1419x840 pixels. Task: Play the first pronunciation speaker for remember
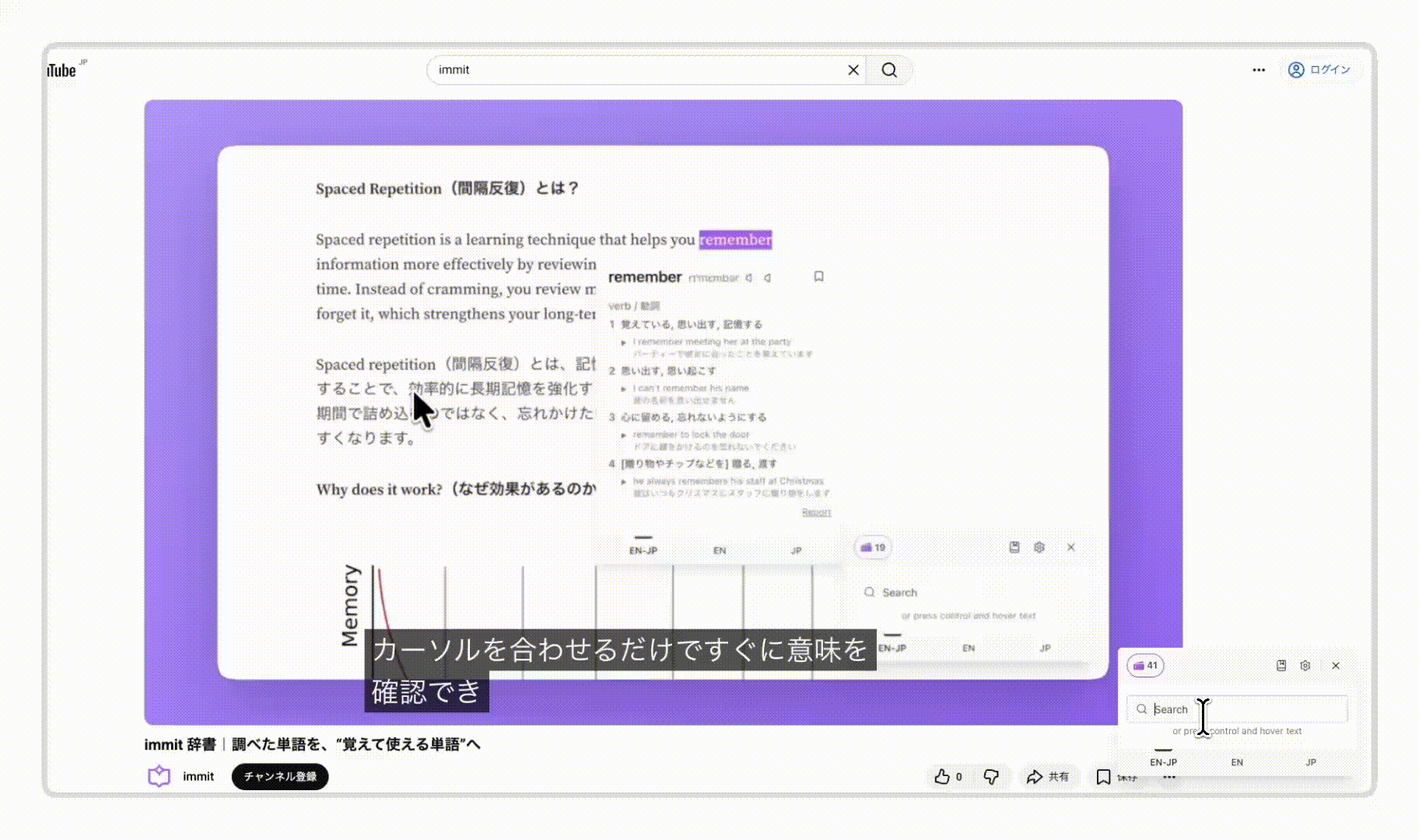click(748, 278)
